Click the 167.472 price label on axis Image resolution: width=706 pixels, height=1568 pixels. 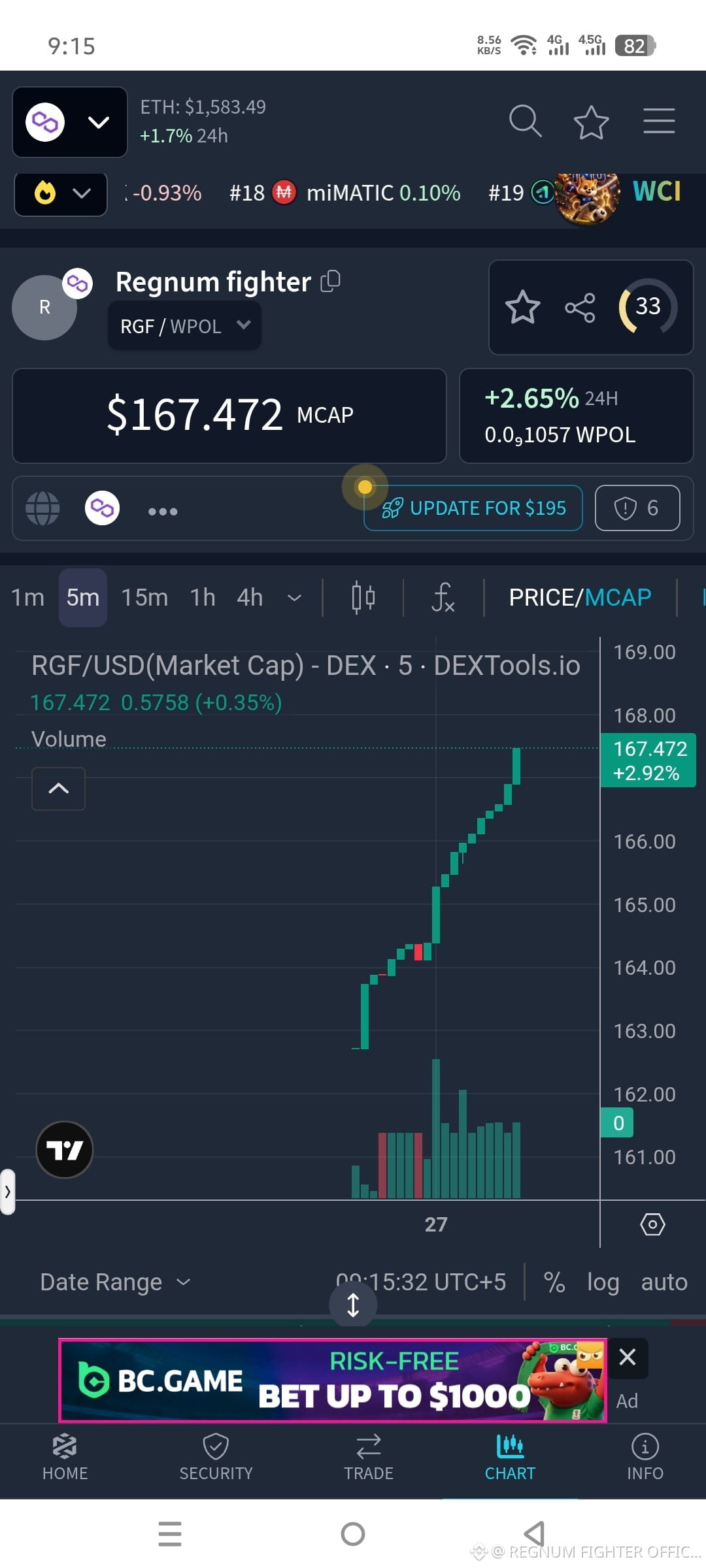coord(648,760)
